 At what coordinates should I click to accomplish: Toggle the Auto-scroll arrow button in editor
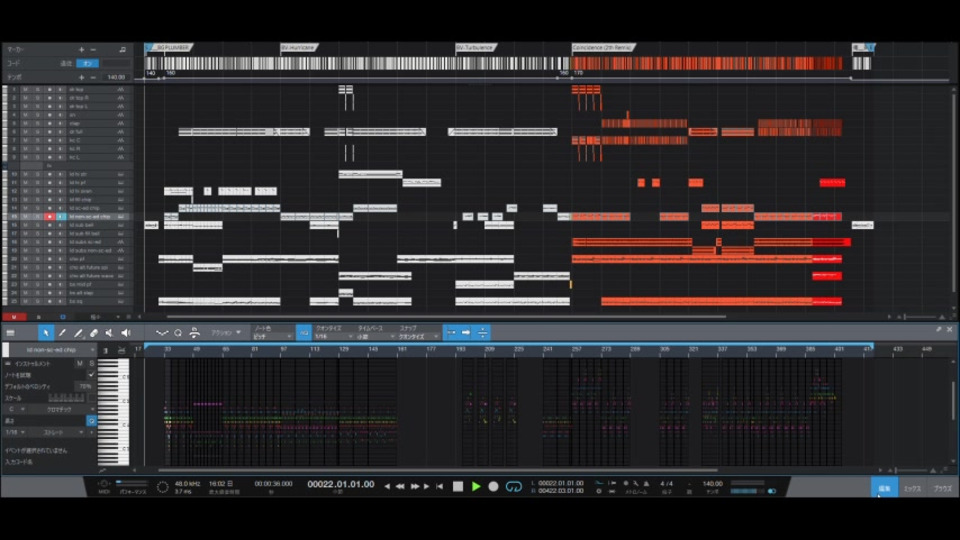click(466, 332)
